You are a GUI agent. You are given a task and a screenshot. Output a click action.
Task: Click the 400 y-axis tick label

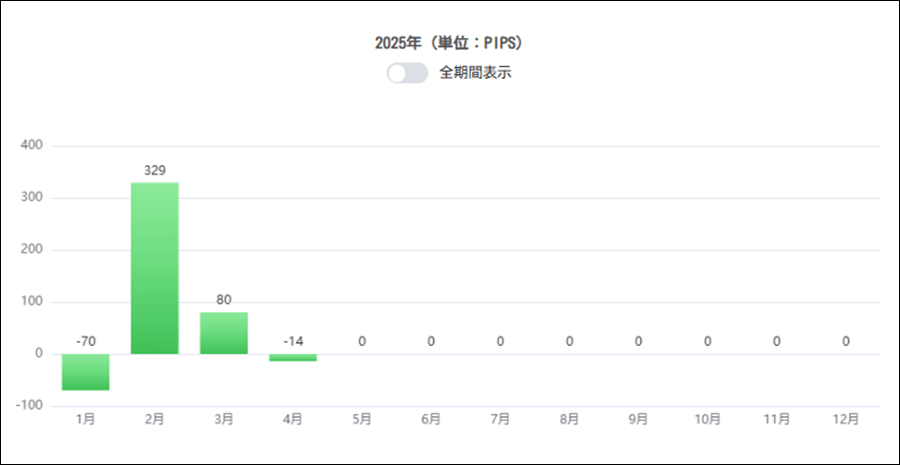32,146
